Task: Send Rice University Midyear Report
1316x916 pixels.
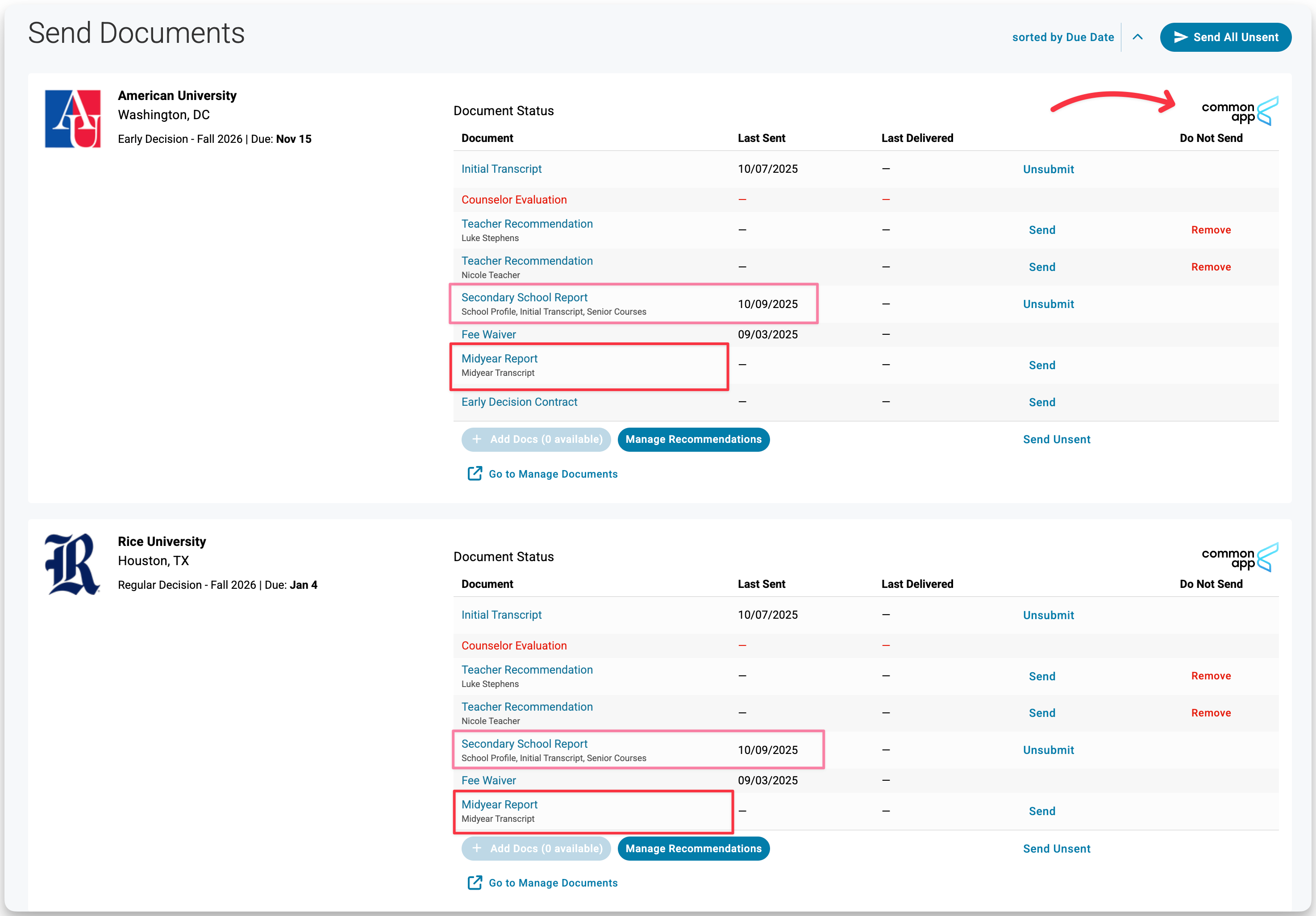Action: pyautogui.click(x=1041, y=811)
